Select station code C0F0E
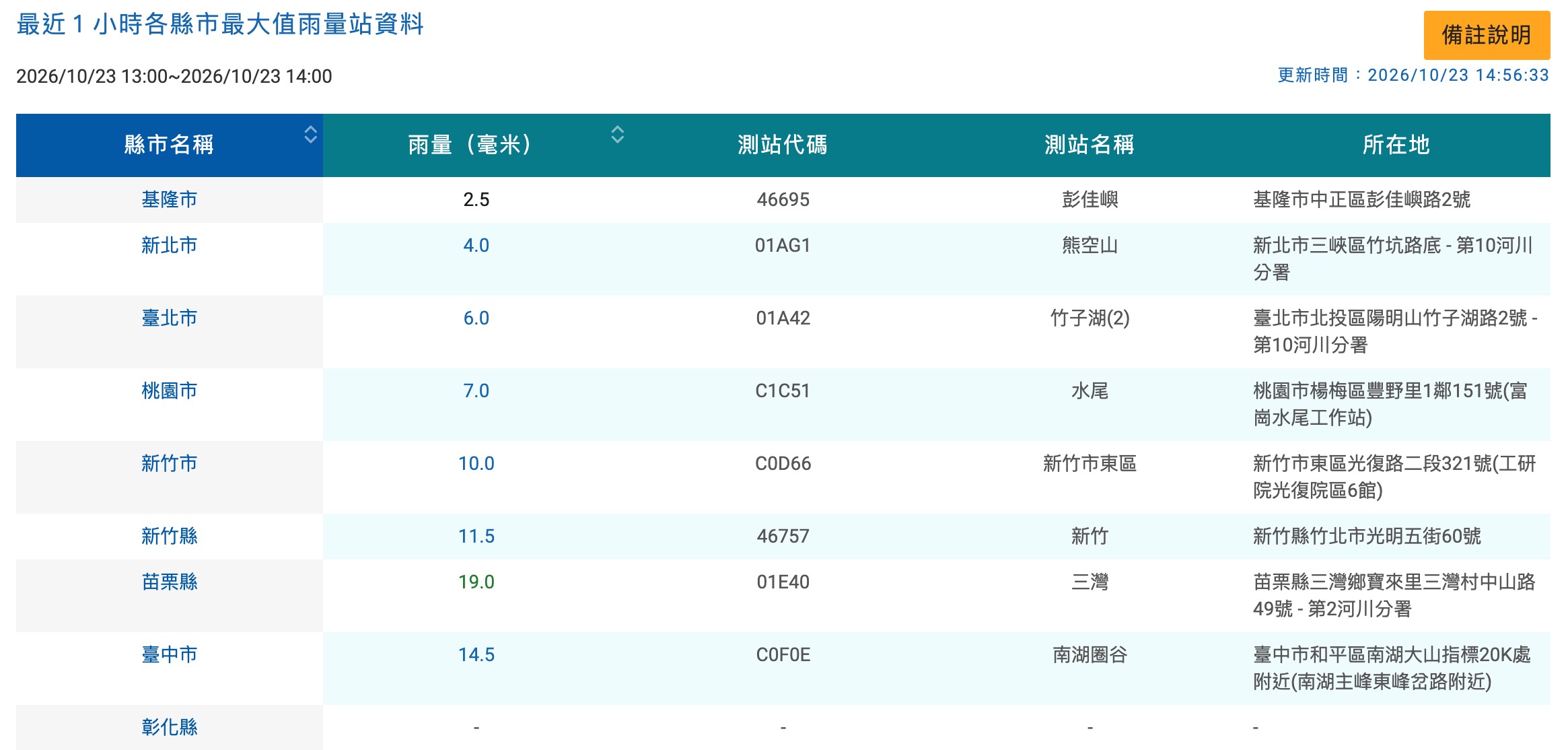The image size is (1568, 750). click(x=783, y=654)
